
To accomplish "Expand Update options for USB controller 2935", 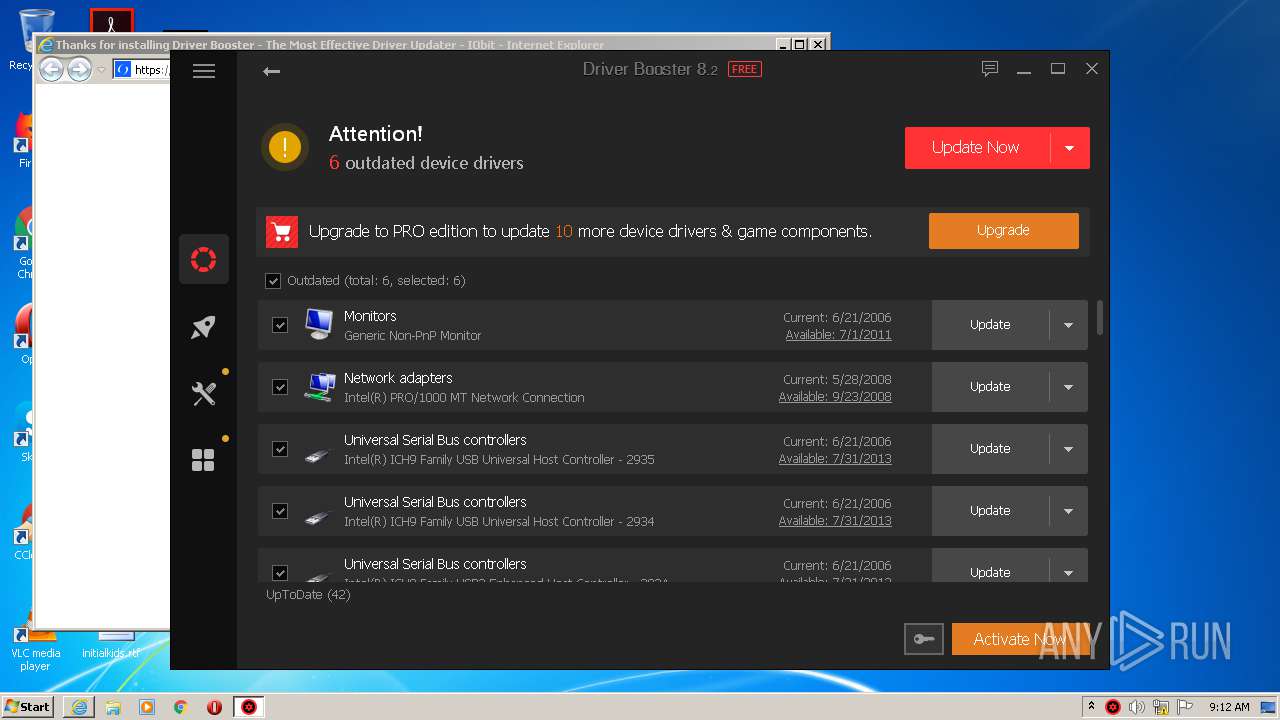I will (x=1068, y=449).
